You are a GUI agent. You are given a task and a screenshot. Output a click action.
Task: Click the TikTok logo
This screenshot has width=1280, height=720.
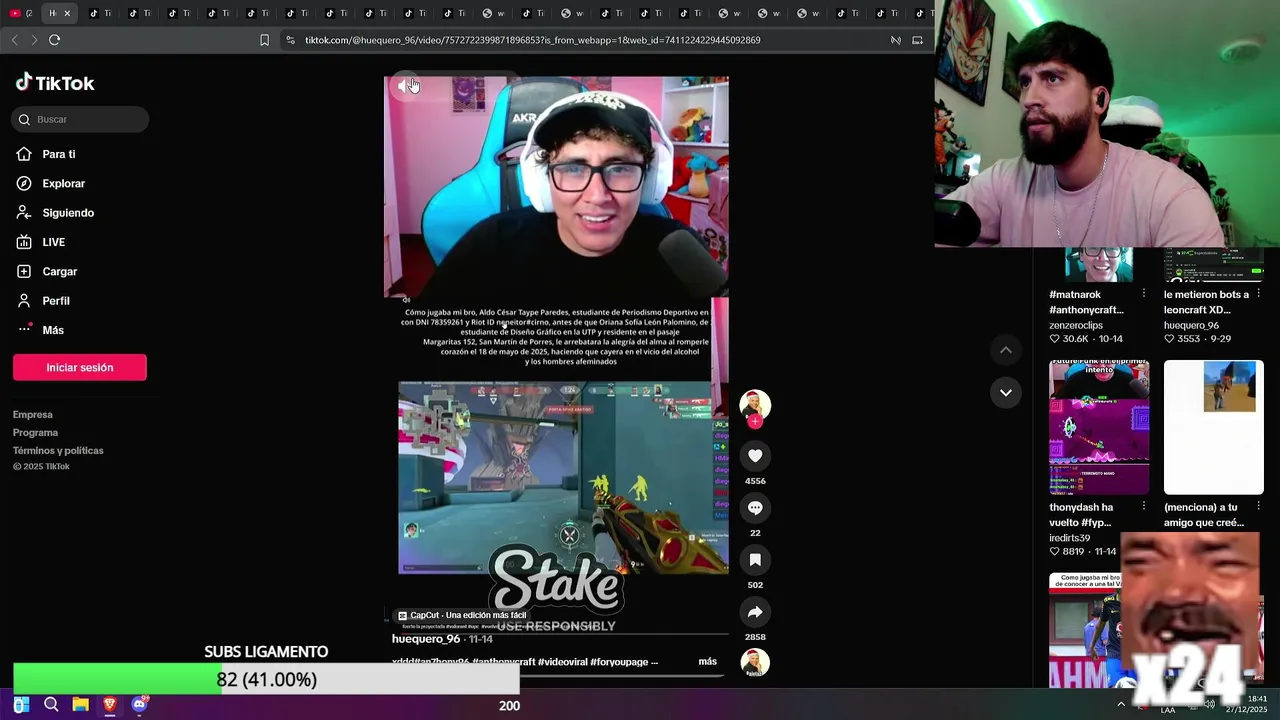[x=55, y=83]
